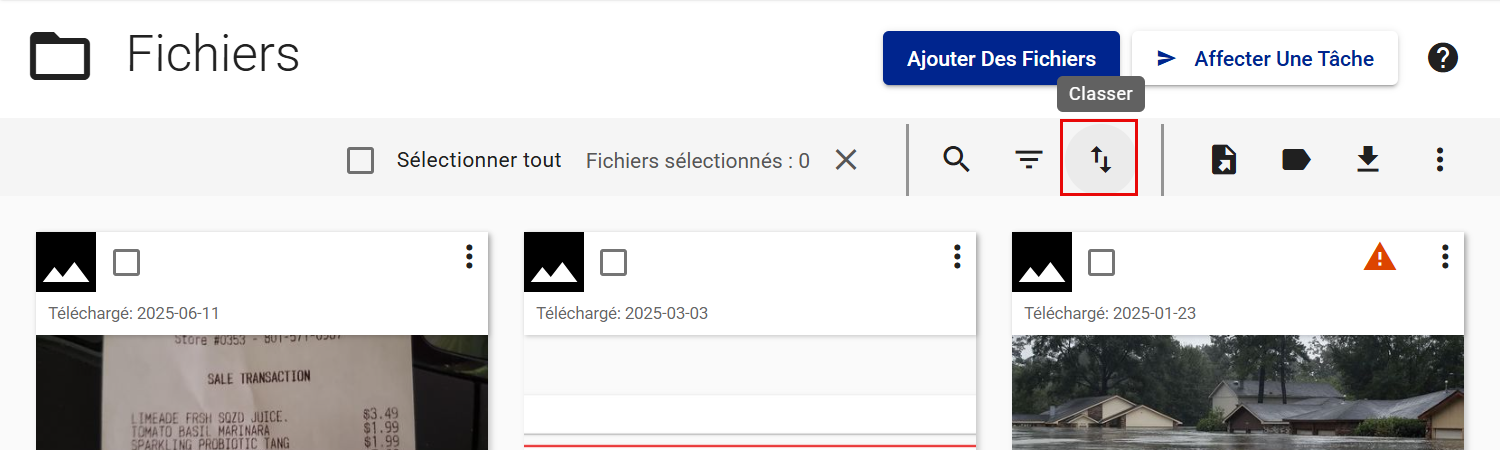This screenshot has width=1500, height=450.
Task: Select the 2025-06-11 file checkbox
Action: (126, 262)
